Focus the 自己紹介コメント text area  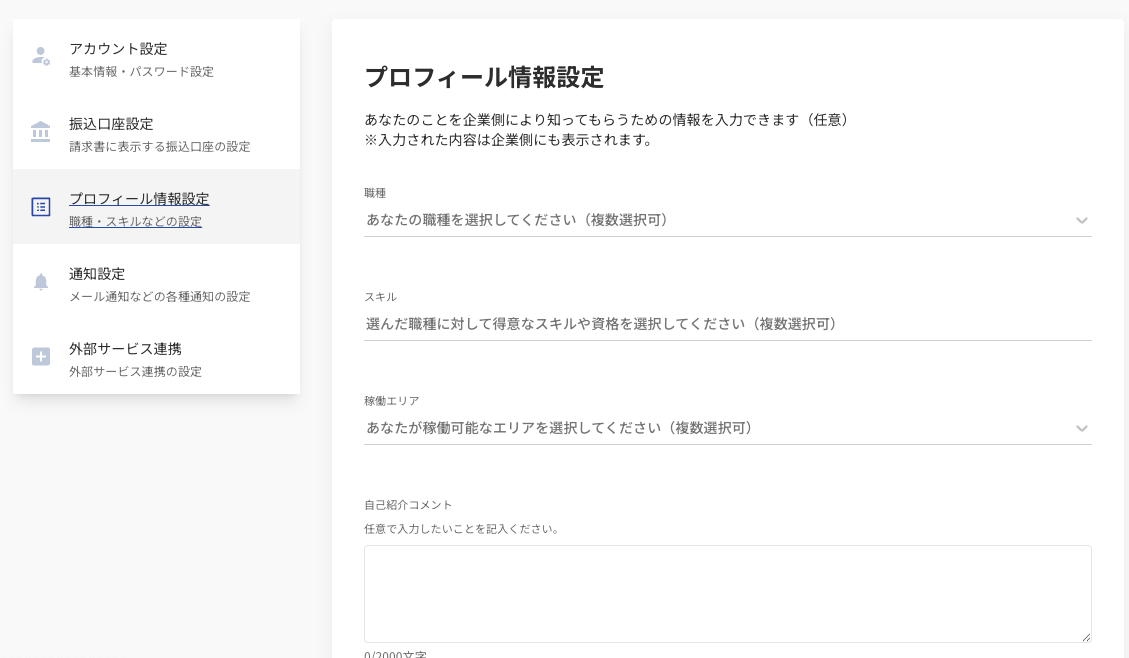click(727, 593)
